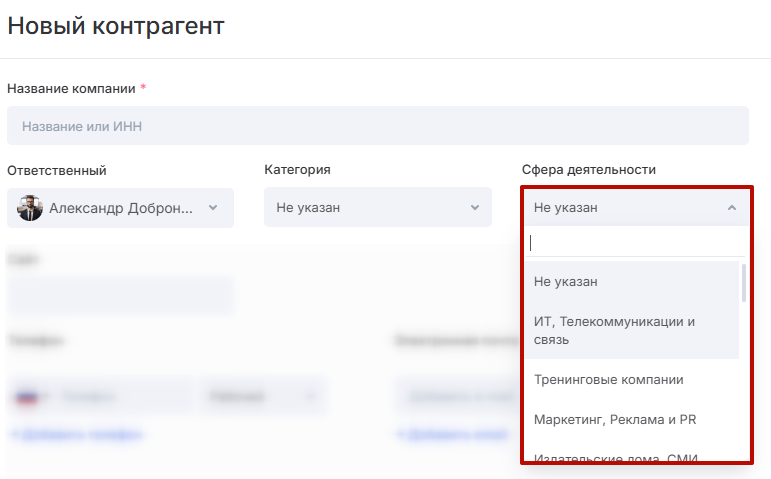Click the Название компании input field
The width and height of the screenshot is (771, 479).
coord(377,126)
